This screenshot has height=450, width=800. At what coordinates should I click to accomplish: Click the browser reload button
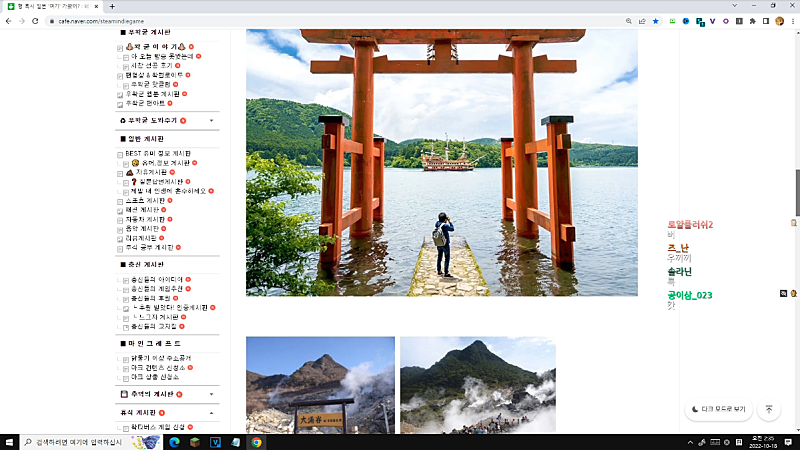(42, 20)
